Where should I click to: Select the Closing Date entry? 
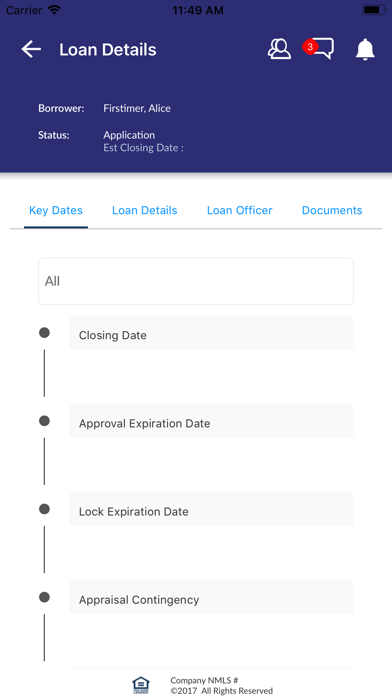click(x=211, y=332)
